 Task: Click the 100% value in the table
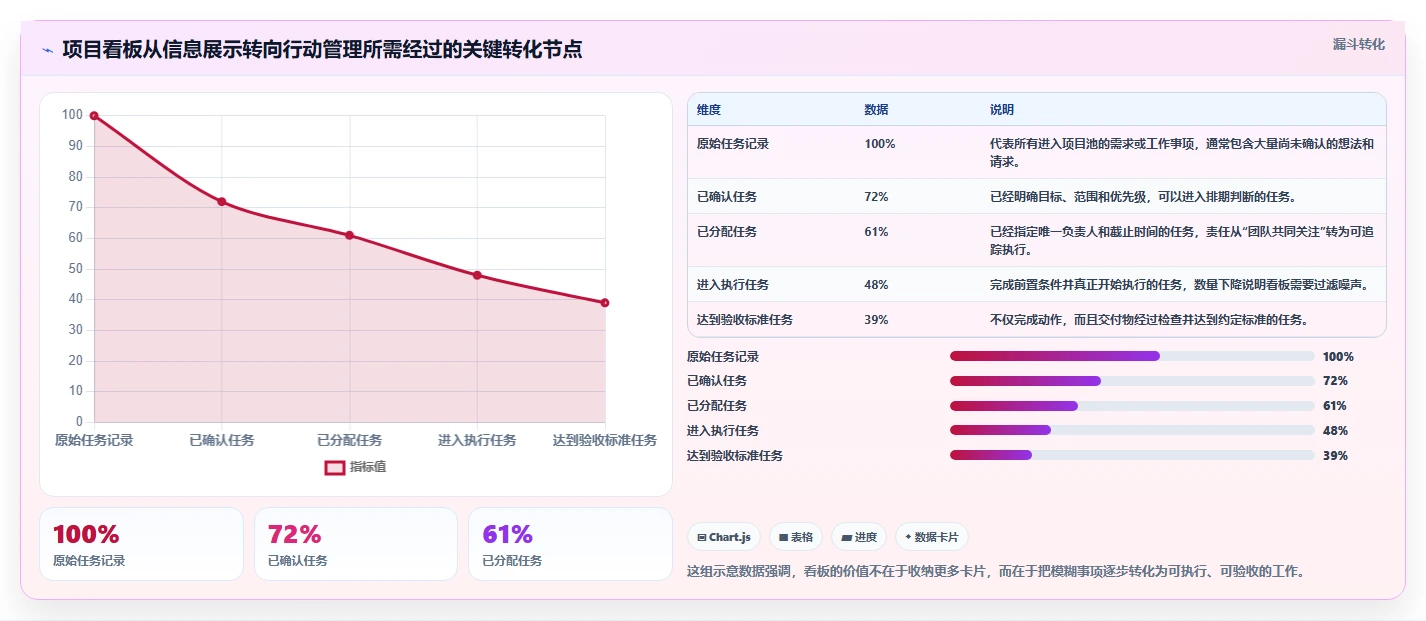coord(880,144)
